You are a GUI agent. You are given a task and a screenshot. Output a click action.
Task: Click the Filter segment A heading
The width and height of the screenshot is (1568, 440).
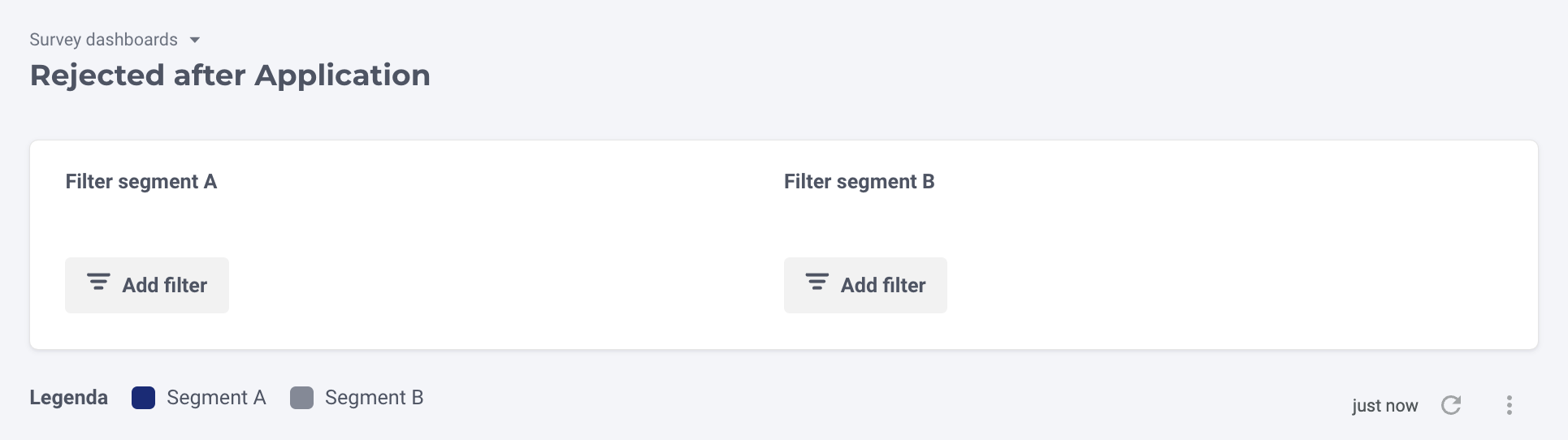[x=141, y=182]
